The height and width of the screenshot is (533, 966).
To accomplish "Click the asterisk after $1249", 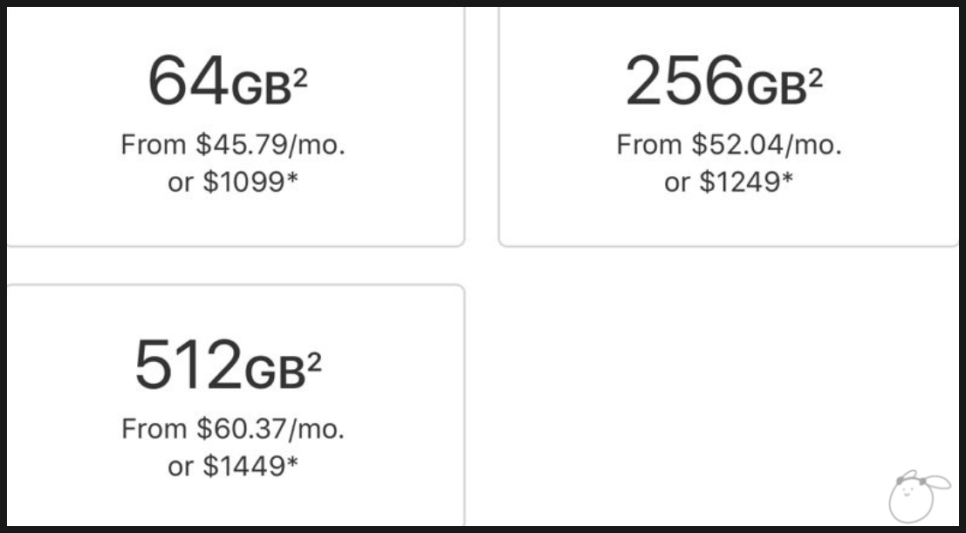I will pyautogui.click(x=789, y=181).
